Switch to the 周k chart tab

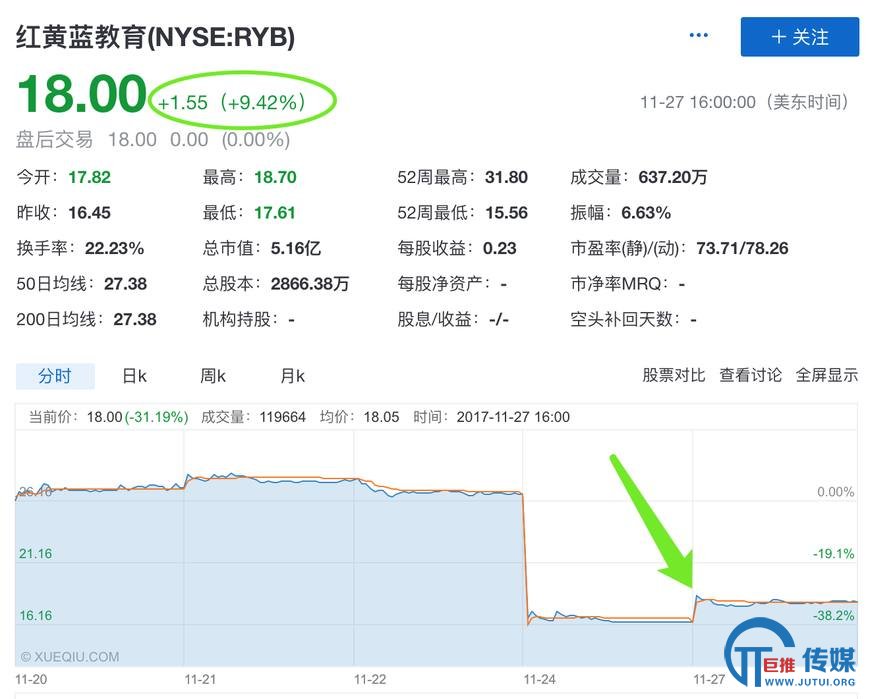(x=213, y=376)
